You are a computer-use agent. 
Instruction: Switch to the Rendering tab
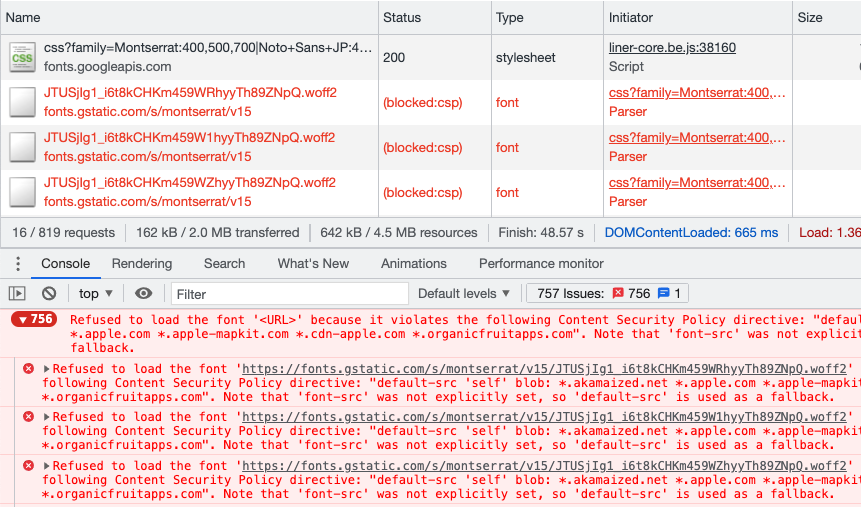[142, 264]
